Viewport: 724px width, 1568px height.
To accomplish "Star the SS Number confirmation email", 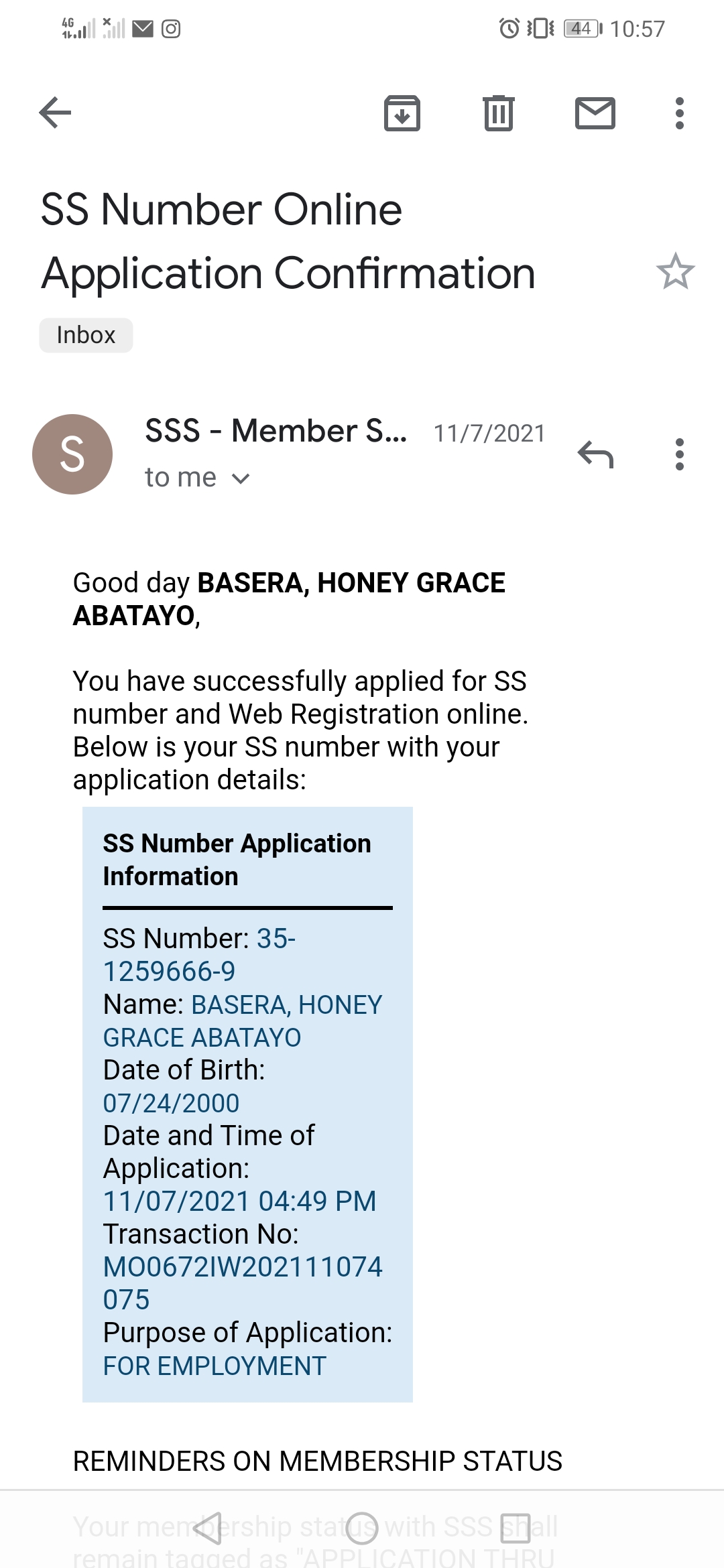I will pyautogui.click(x=675, y=271).
